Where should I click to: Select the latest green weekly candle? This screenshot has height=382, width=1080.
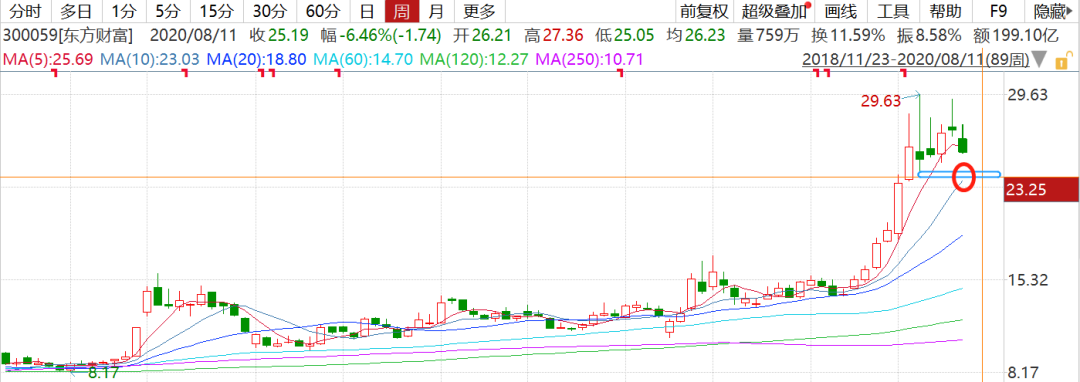963,145
